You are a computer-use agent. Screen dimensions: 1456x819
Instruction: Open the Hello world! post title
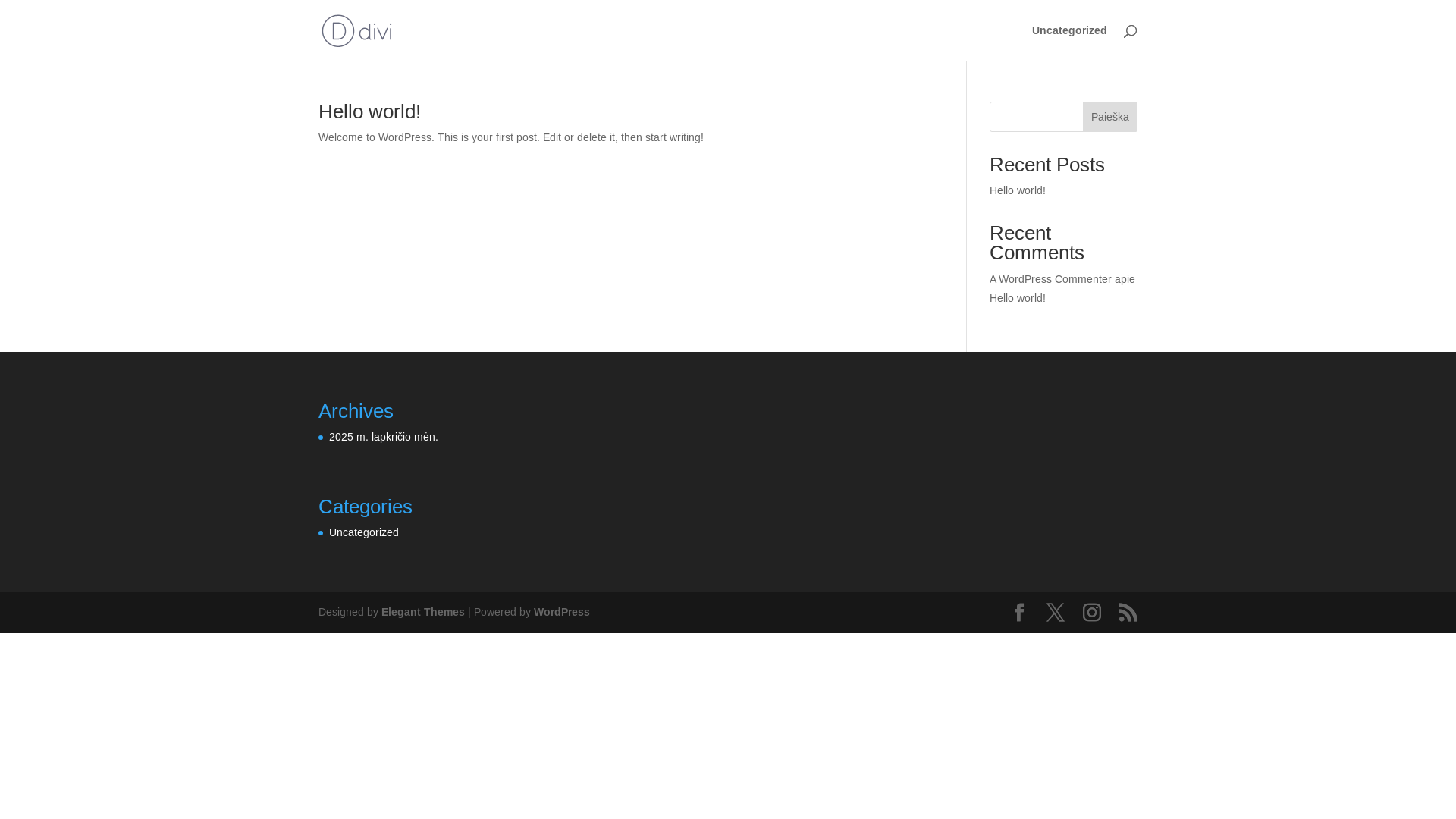click(369, 111)
